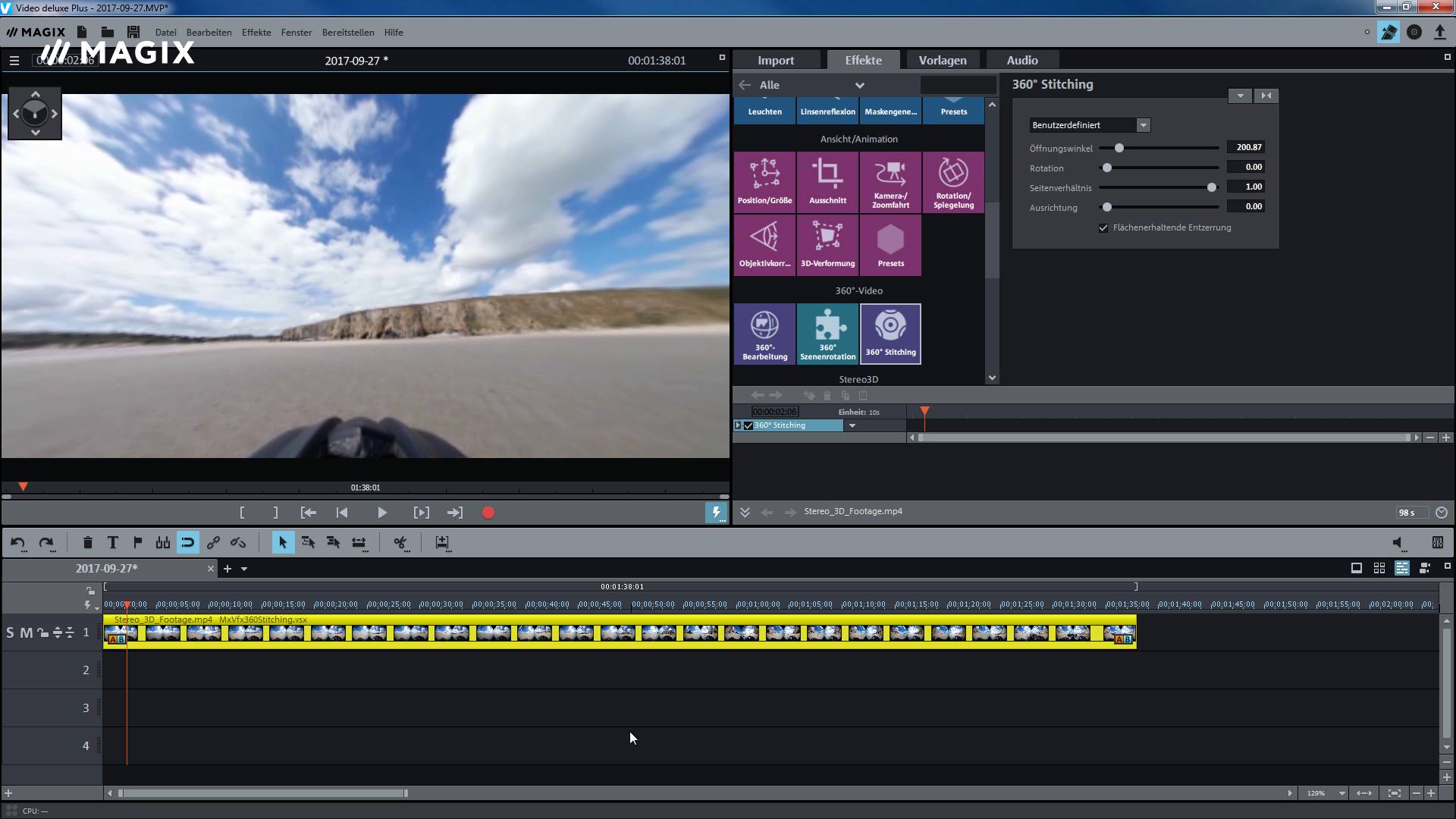Open the 360°-Bearbeitung effect
The image size is (1456, 819).
[764, 334]
